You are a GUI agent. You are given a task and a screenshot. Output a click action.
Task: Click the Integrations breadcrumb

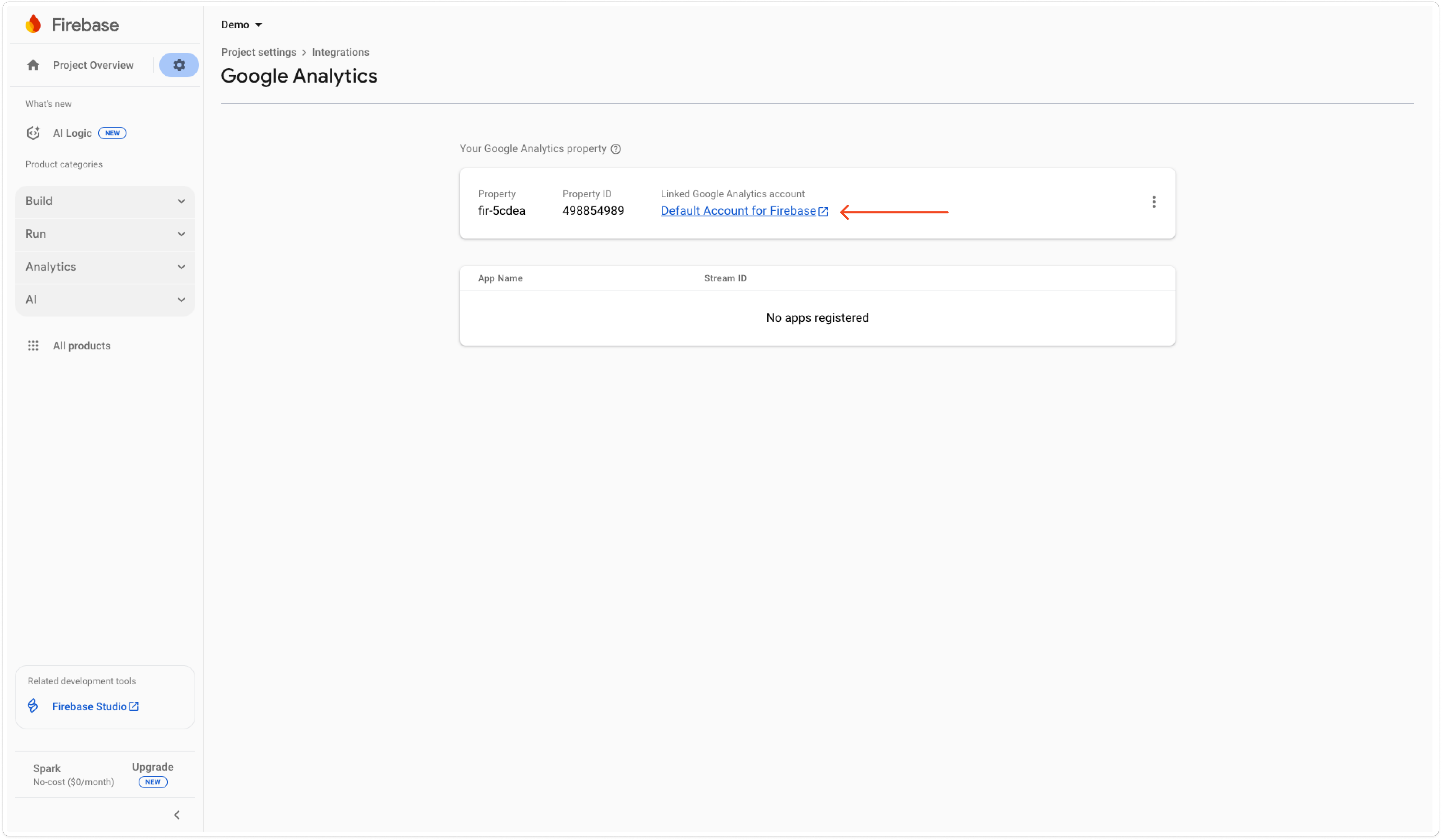(x=341, y=52)
